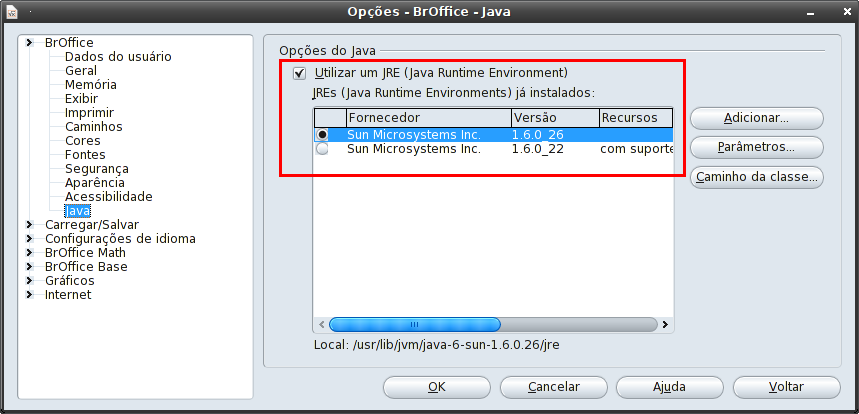Click the 1.6.0_26 version cell
The image size is (859, 414).
pos(538,135)
